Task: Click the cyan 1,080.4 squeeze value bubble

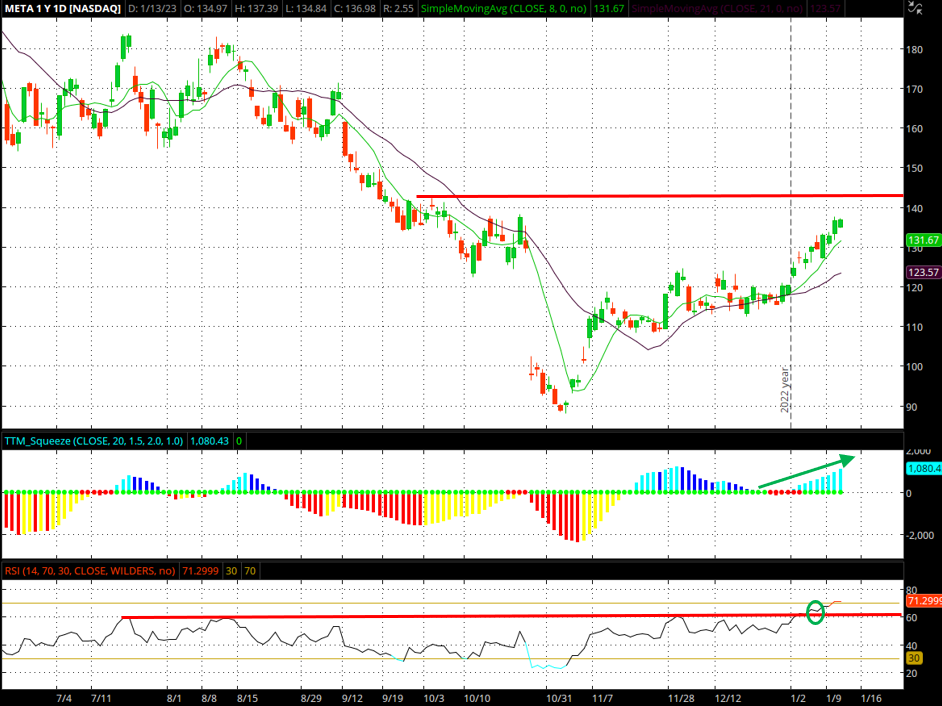Action: click(x=923, y=469)
